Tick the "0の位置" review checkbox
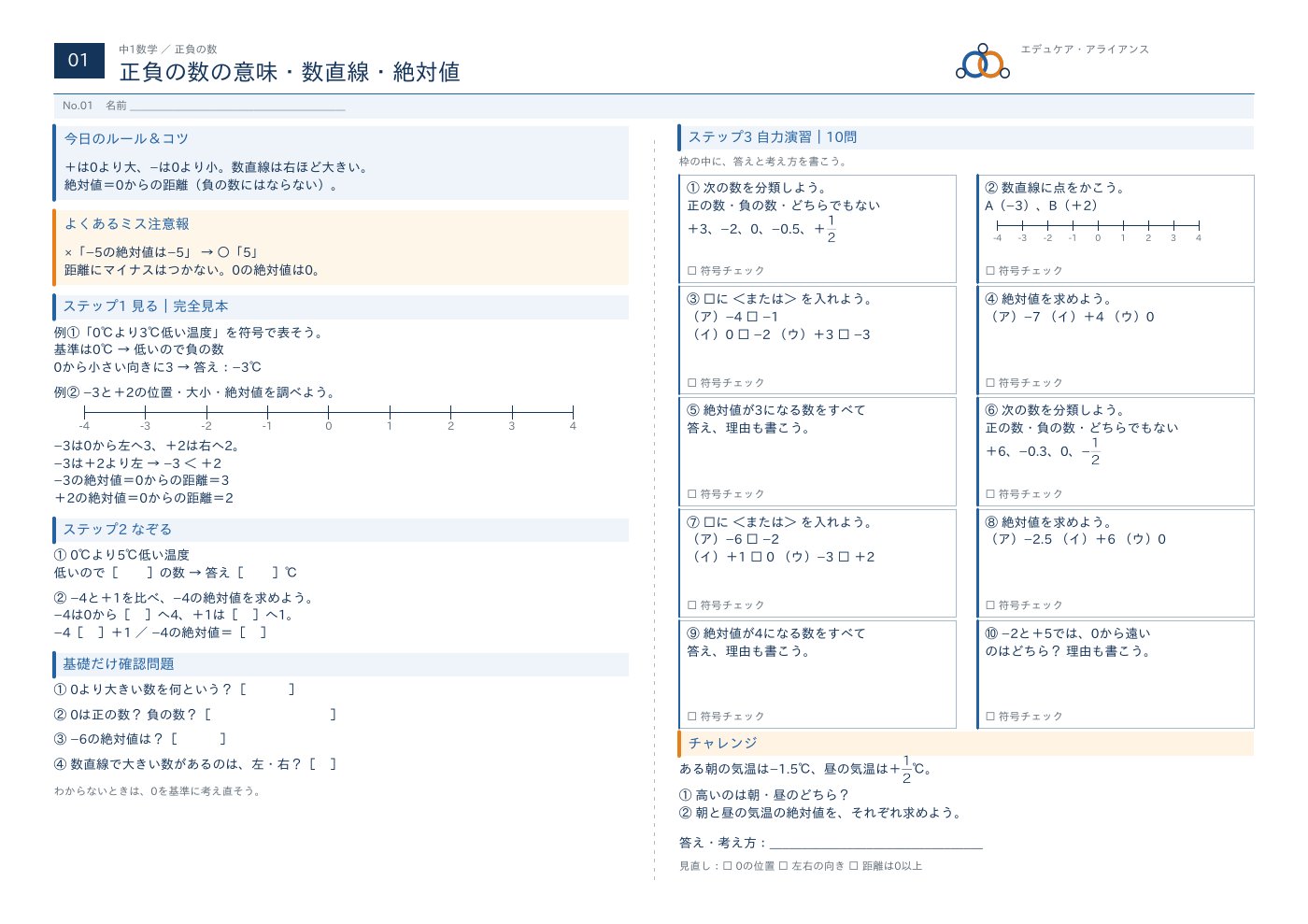Viewport: 1308px width, 924px height. click(728, 866)
